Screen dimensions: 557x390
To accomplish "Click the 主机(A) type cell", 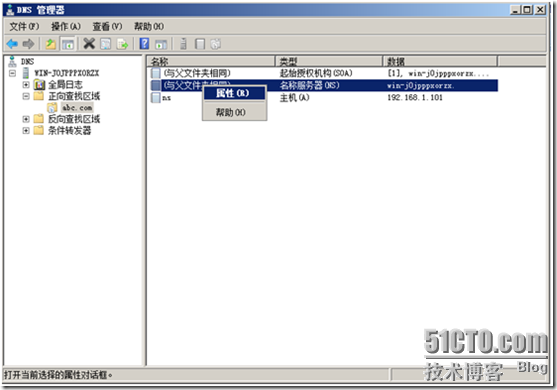I will point(294,98).
